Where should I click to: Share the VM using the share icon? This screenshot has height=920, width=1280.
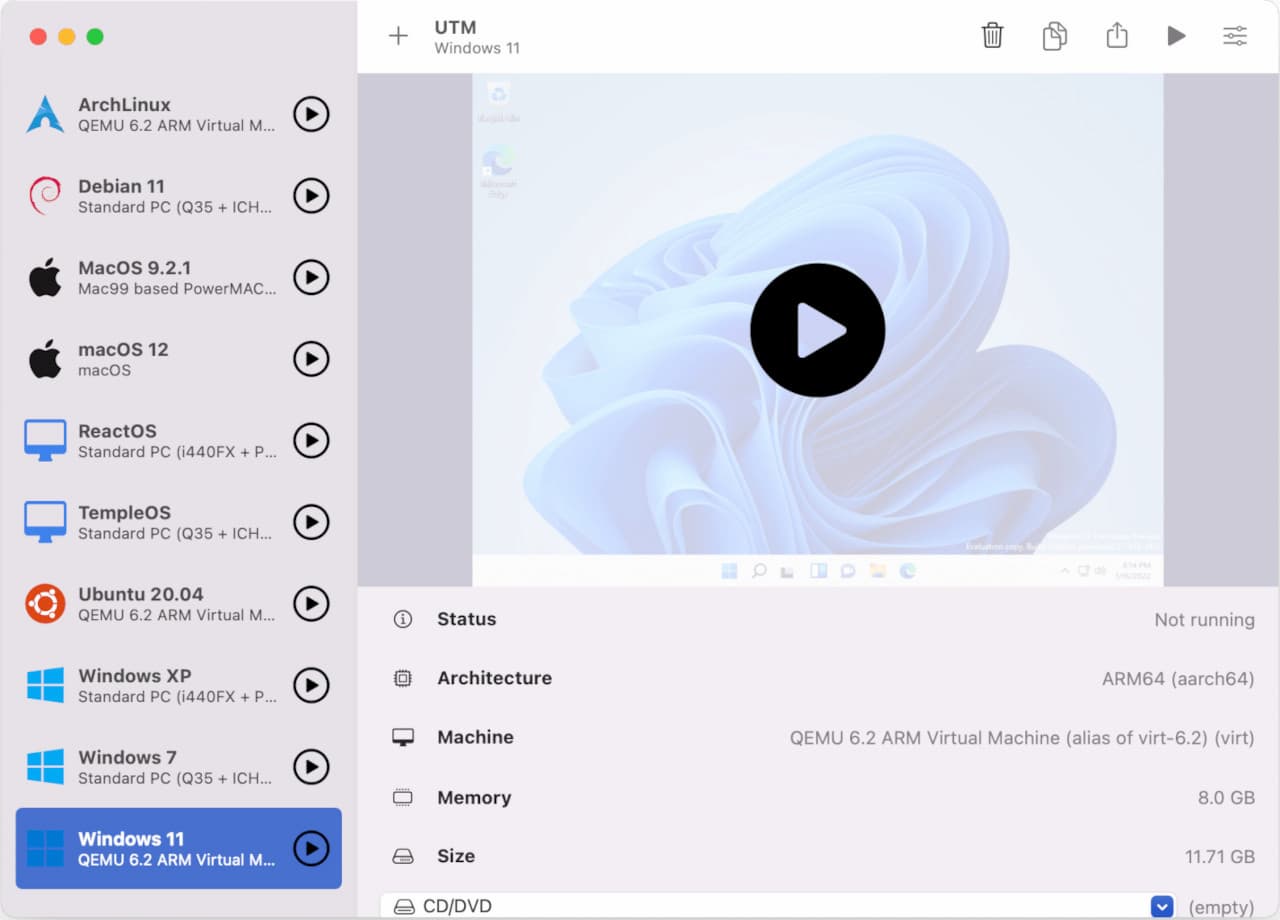(x=1117, y=35)
